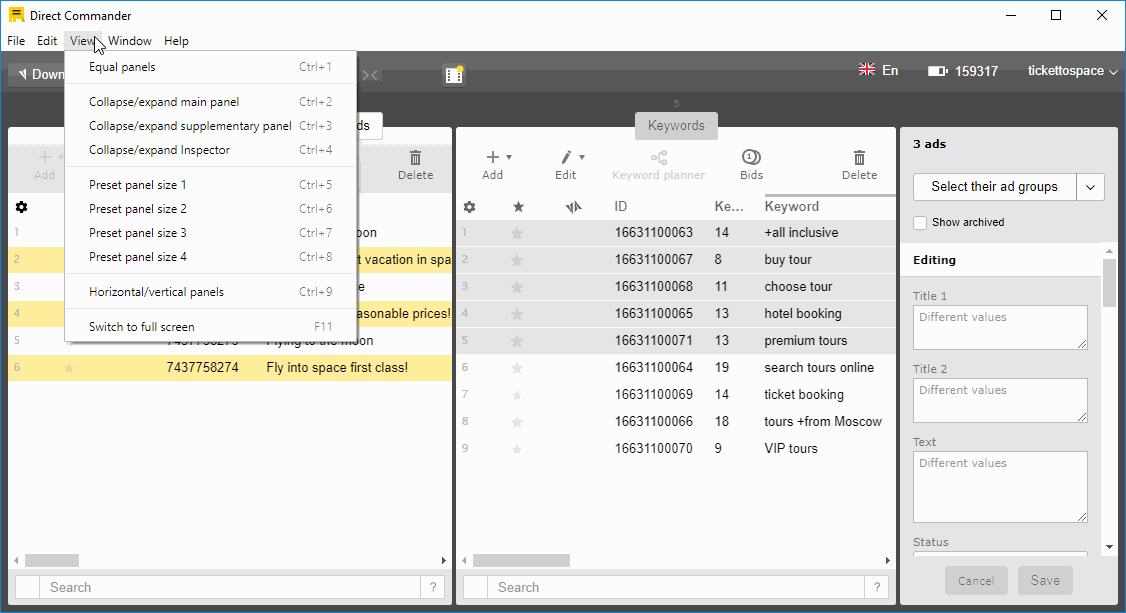This screenshot has width=1126, height=613.
Task: Click Delete trash icon in Keywords panel
Action: click(x=858, y=158)
